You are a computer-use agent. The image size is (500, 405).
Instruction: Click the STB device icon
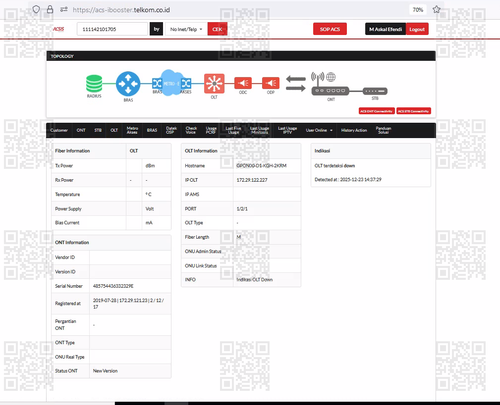click(375, 91)
